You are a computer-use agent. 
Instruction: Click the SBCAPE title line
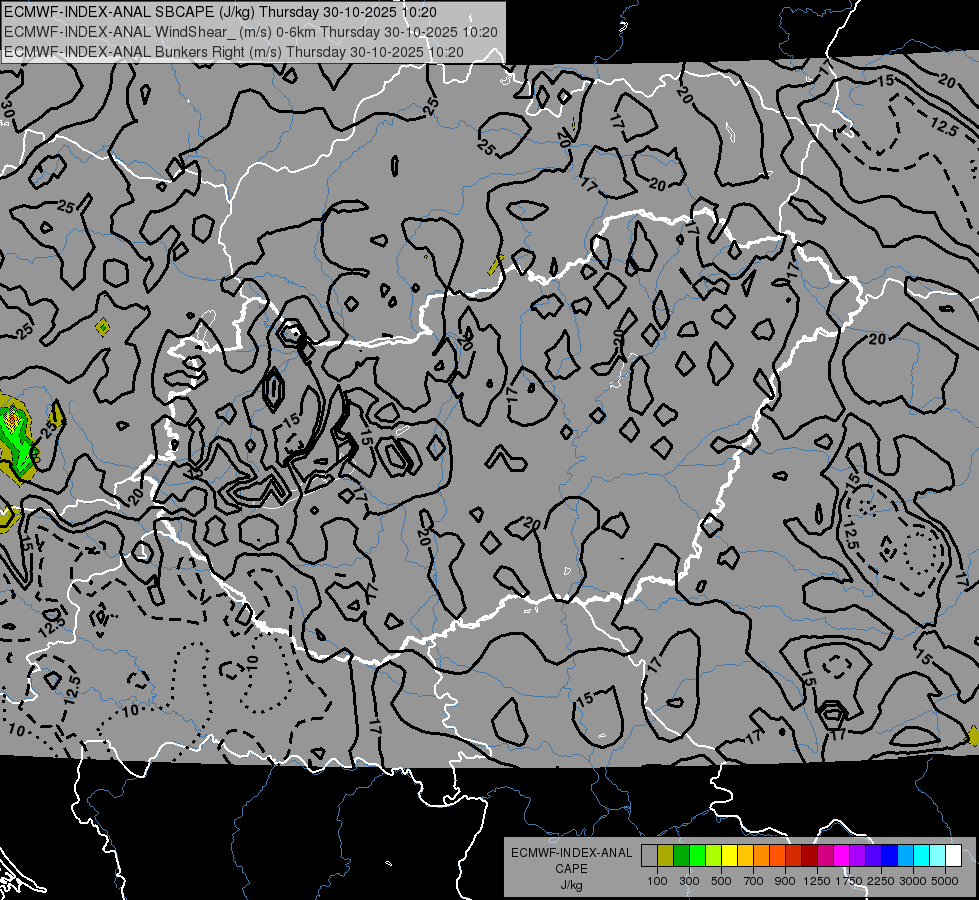click(x=220, y=12)
